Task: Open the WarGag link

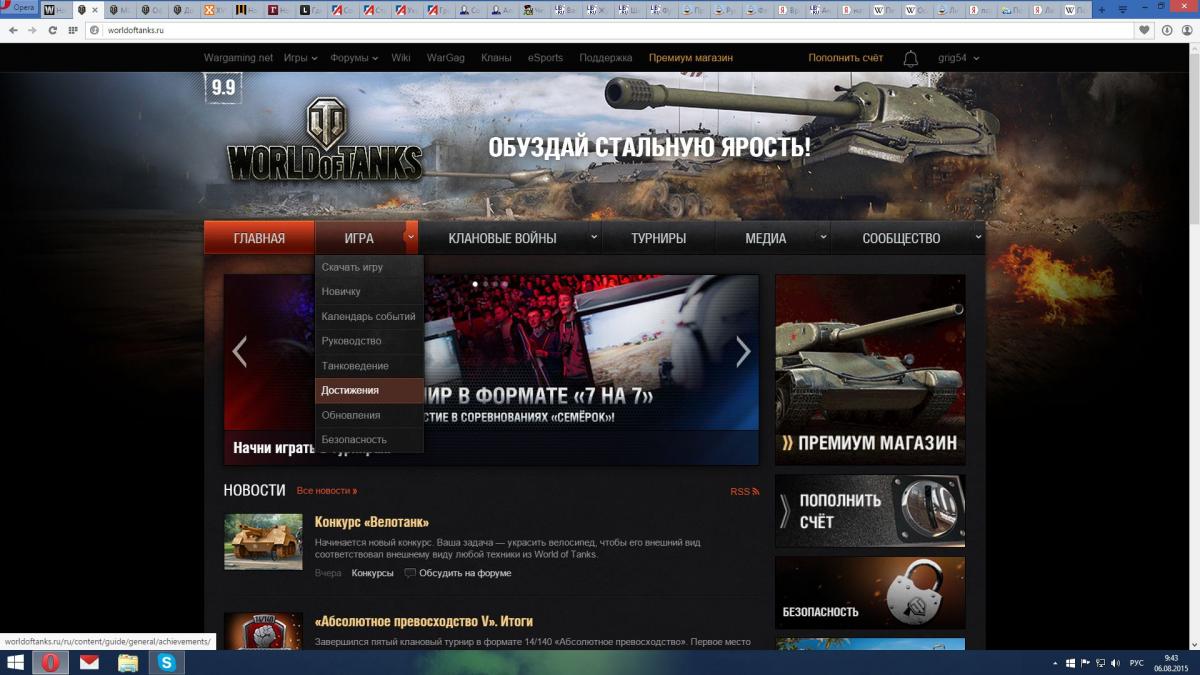Action: click(x=446, y=58)
